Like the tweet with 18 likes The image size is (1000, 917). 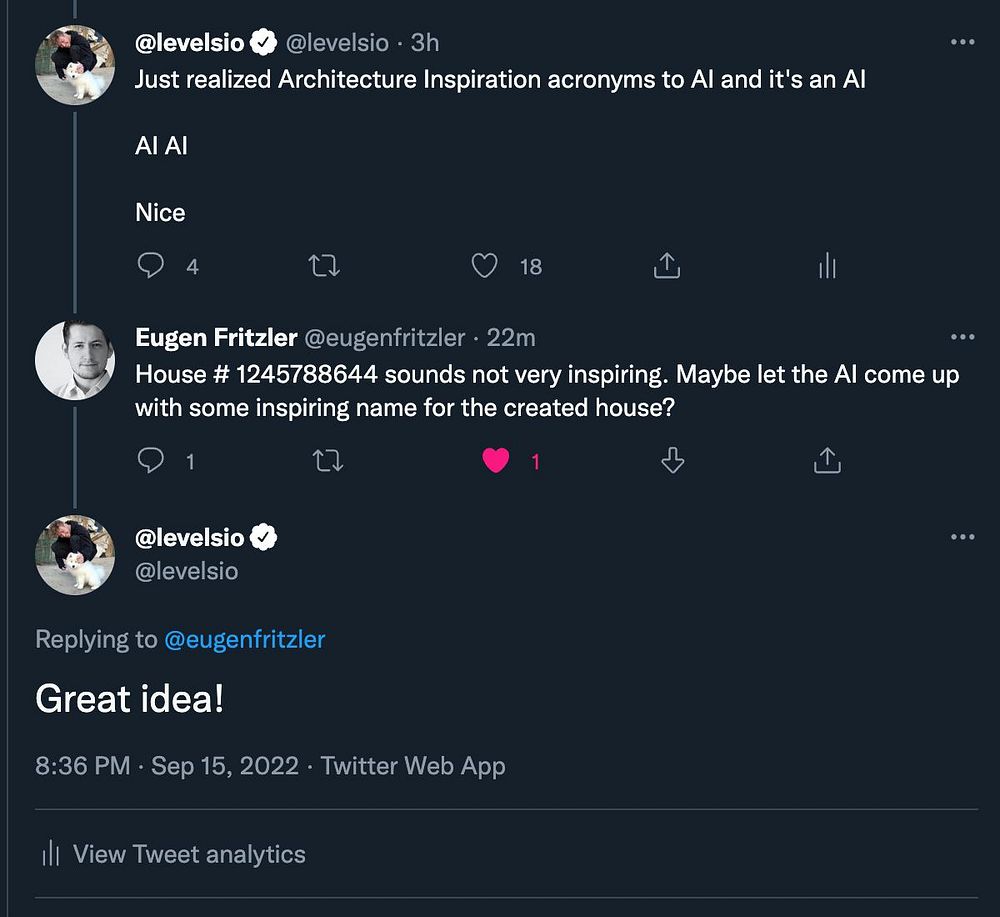485,265
